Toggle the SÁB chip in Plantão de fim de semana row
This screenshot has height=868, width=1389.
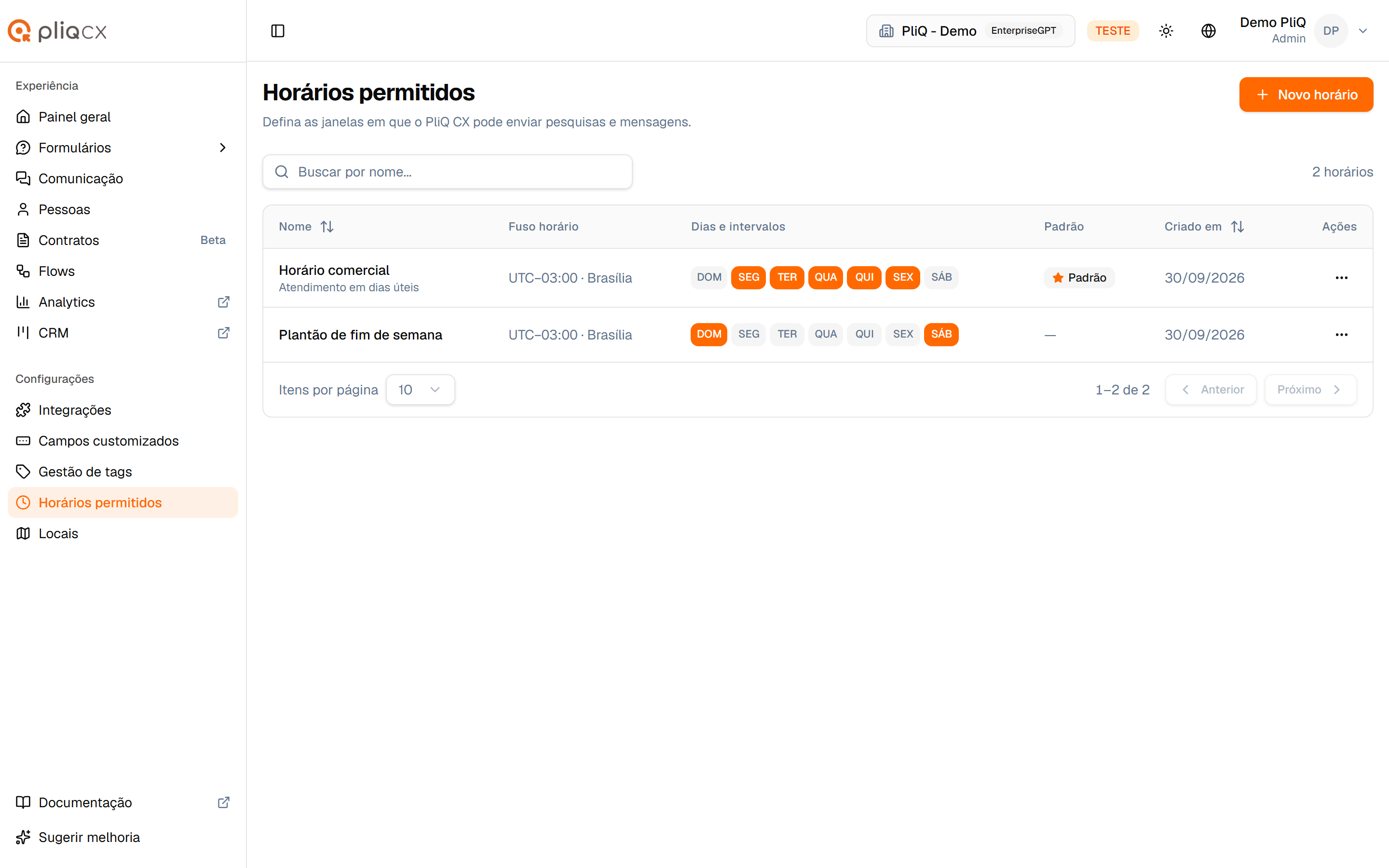pyautogui.click(x=941, y=334)
